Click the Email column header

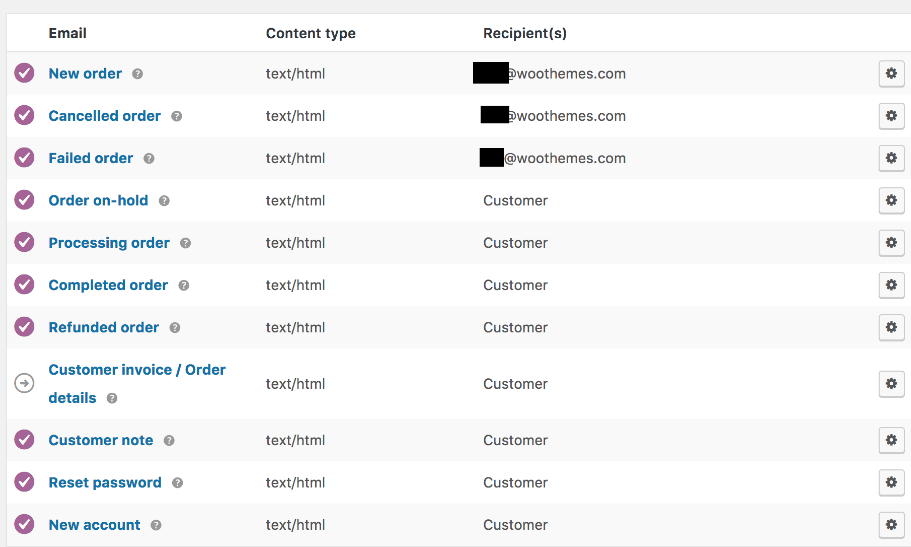point(67,33)
